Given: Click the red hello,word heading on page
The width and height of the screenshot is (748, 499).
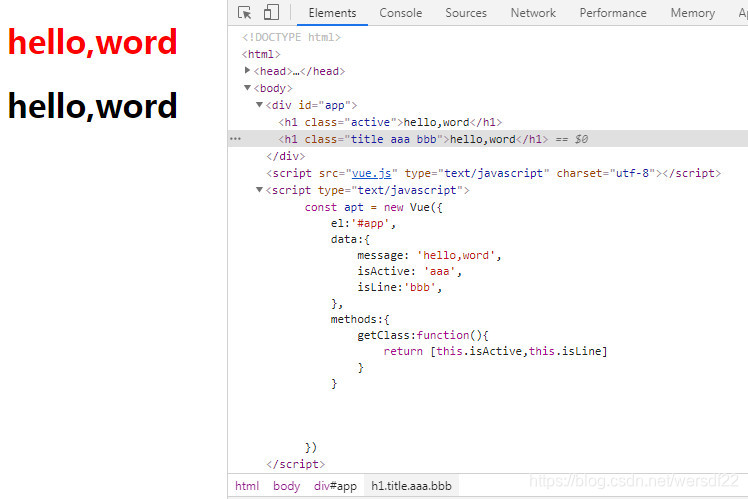Looking at the screenshot, I should point(93,42).
